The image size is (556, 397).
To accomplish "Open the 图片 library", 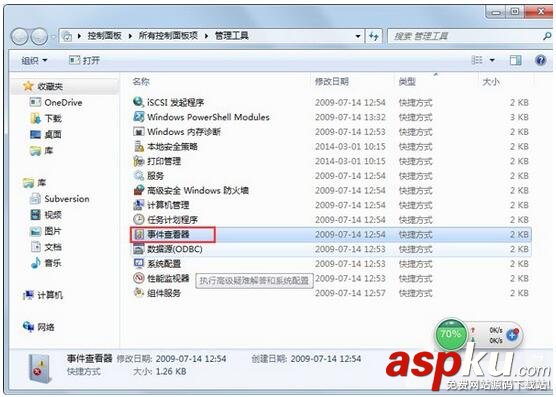I will click(x=46, y=231).
